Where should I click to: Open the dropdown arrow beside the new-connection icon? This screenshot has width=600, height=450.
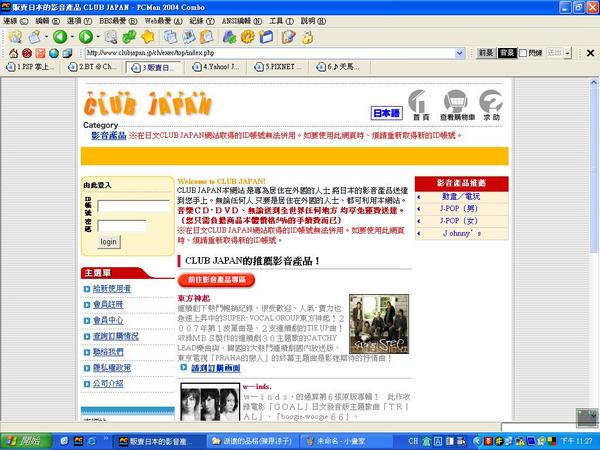pyautogui.click(x=46, y=37)
